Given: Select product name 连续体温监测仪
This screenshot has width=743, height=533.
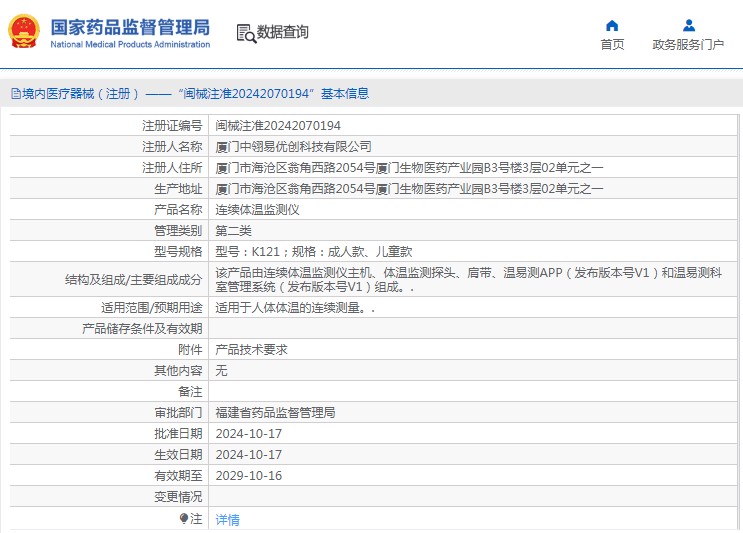Looking at the screenshot, I should coord(257,209).
